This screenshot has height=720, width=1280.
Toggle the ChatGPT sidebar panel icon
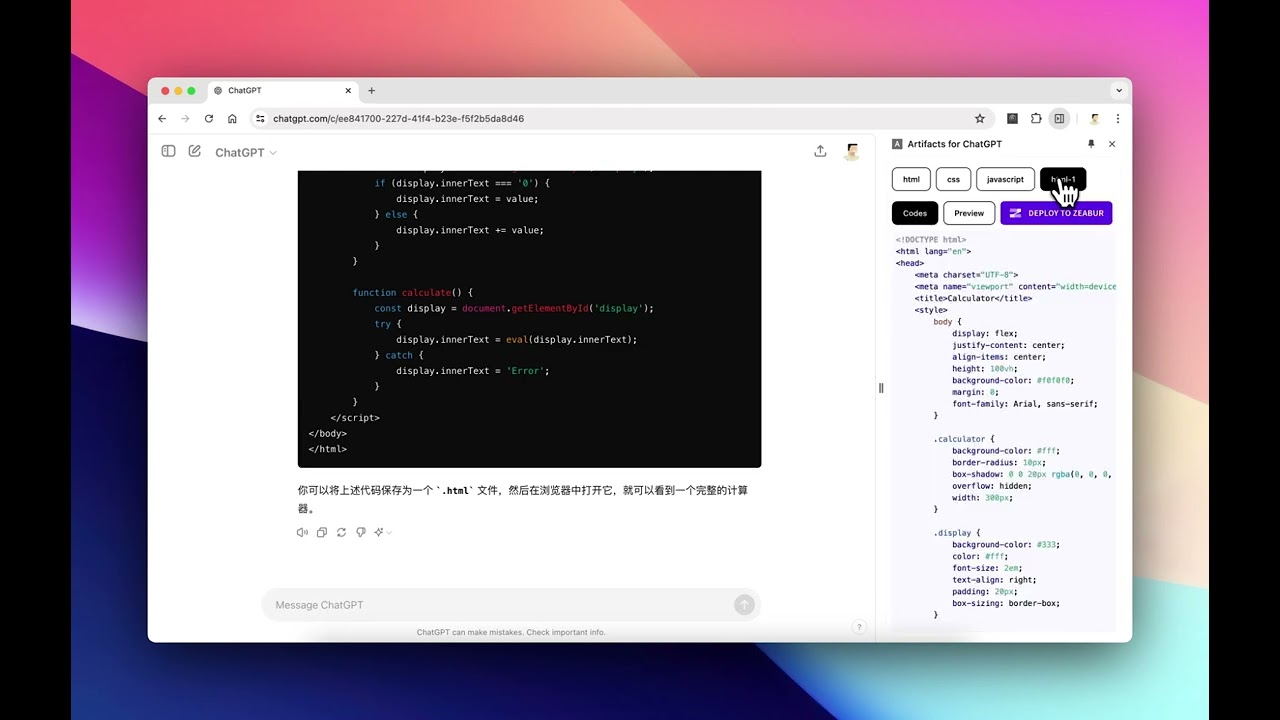[x=168, y=151]
